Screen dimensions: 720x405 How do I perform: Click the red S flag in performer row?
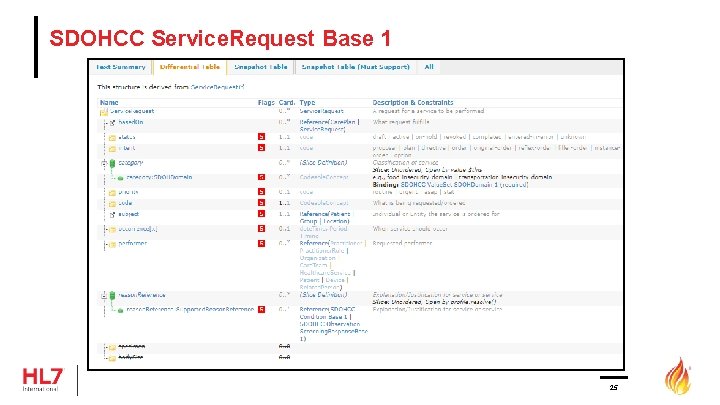[x=261, y=243]
